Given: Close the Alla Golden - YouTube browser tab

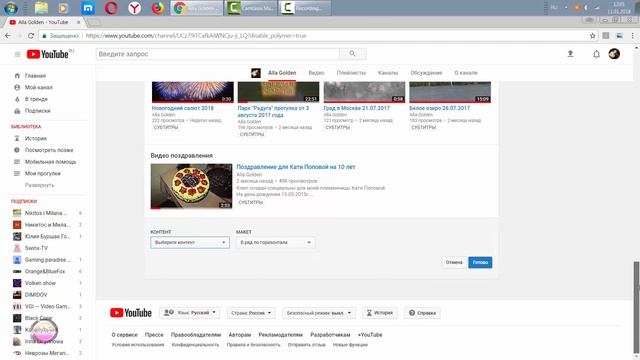Looking at the screenshot, I should (78, 22).
